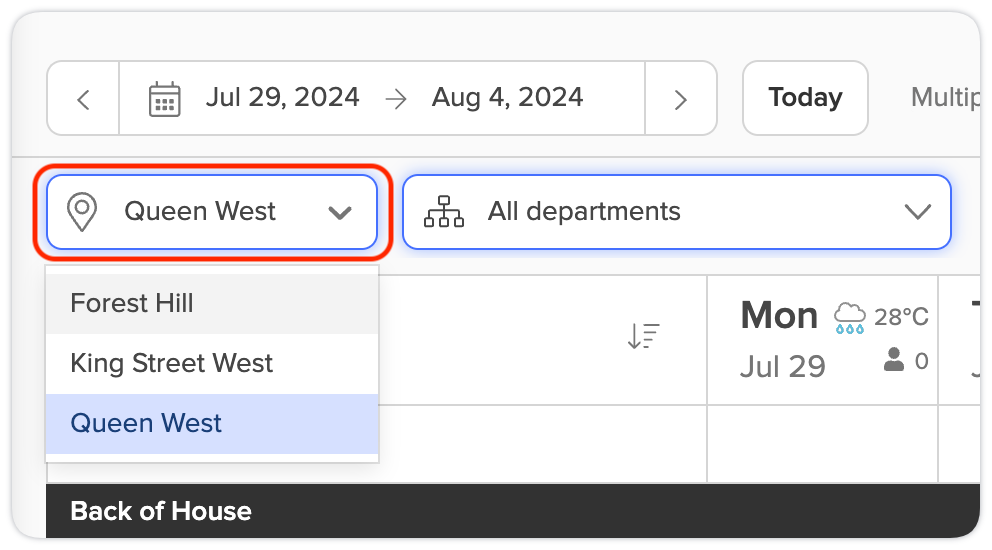Screen dimensions: 992x550
Task: Expand the All departments dropdown
Action: pyautogui.click(x=677, y=212)
